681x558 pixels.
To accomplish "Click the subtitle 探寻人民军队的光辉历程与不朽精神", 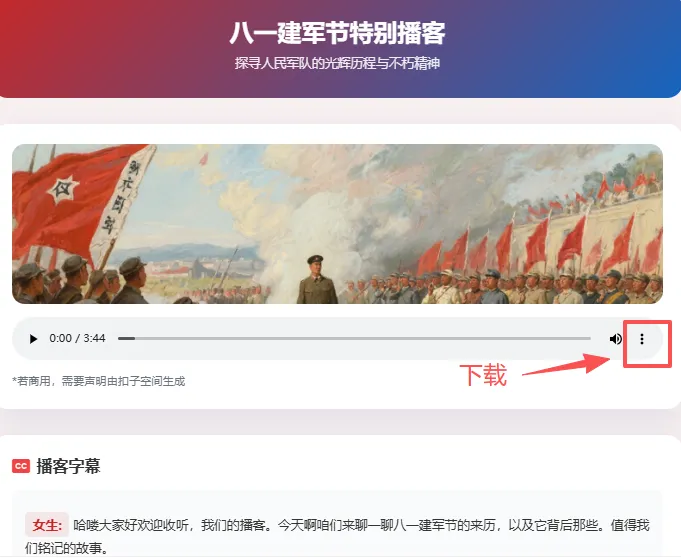I will coord(337,63).
